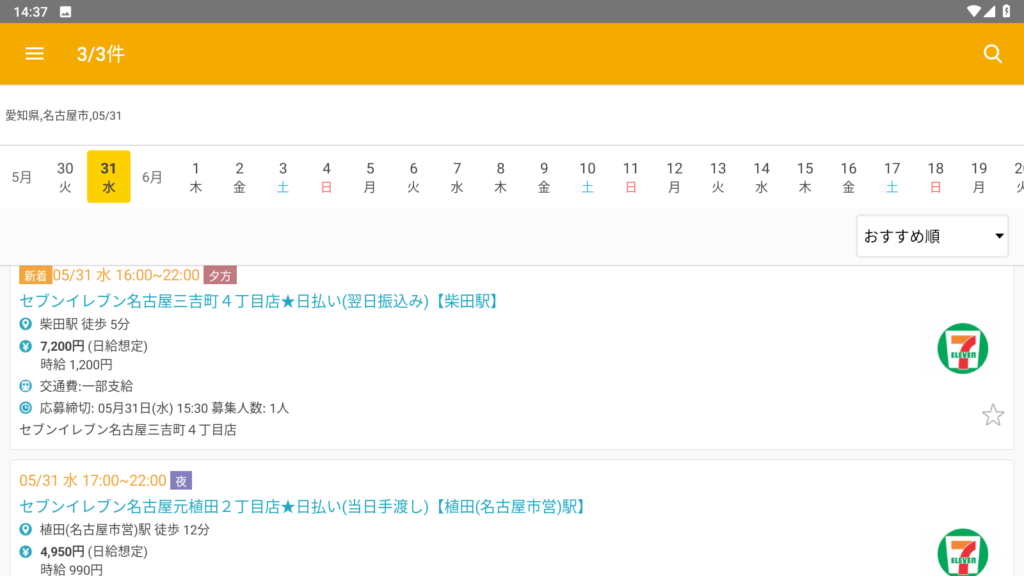Image resolution: width=1024 pixels, height=576 pixels.
Task: Favorite the 三吉町4丁目店 job with star
Action: pyautogui.click(x=993, y=415)
